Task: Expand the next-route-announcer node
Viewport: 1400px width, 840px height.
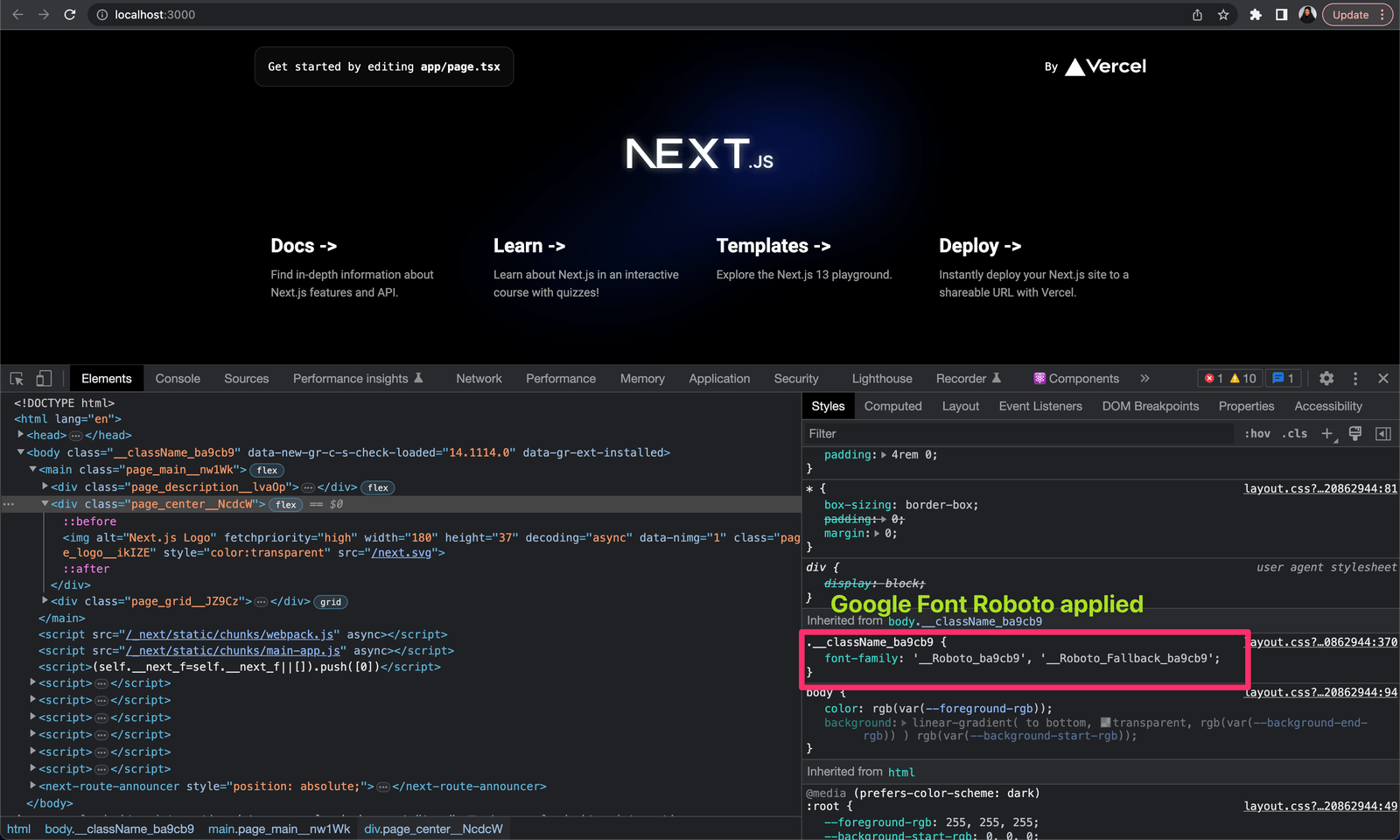Action: [x=32, y=786]
